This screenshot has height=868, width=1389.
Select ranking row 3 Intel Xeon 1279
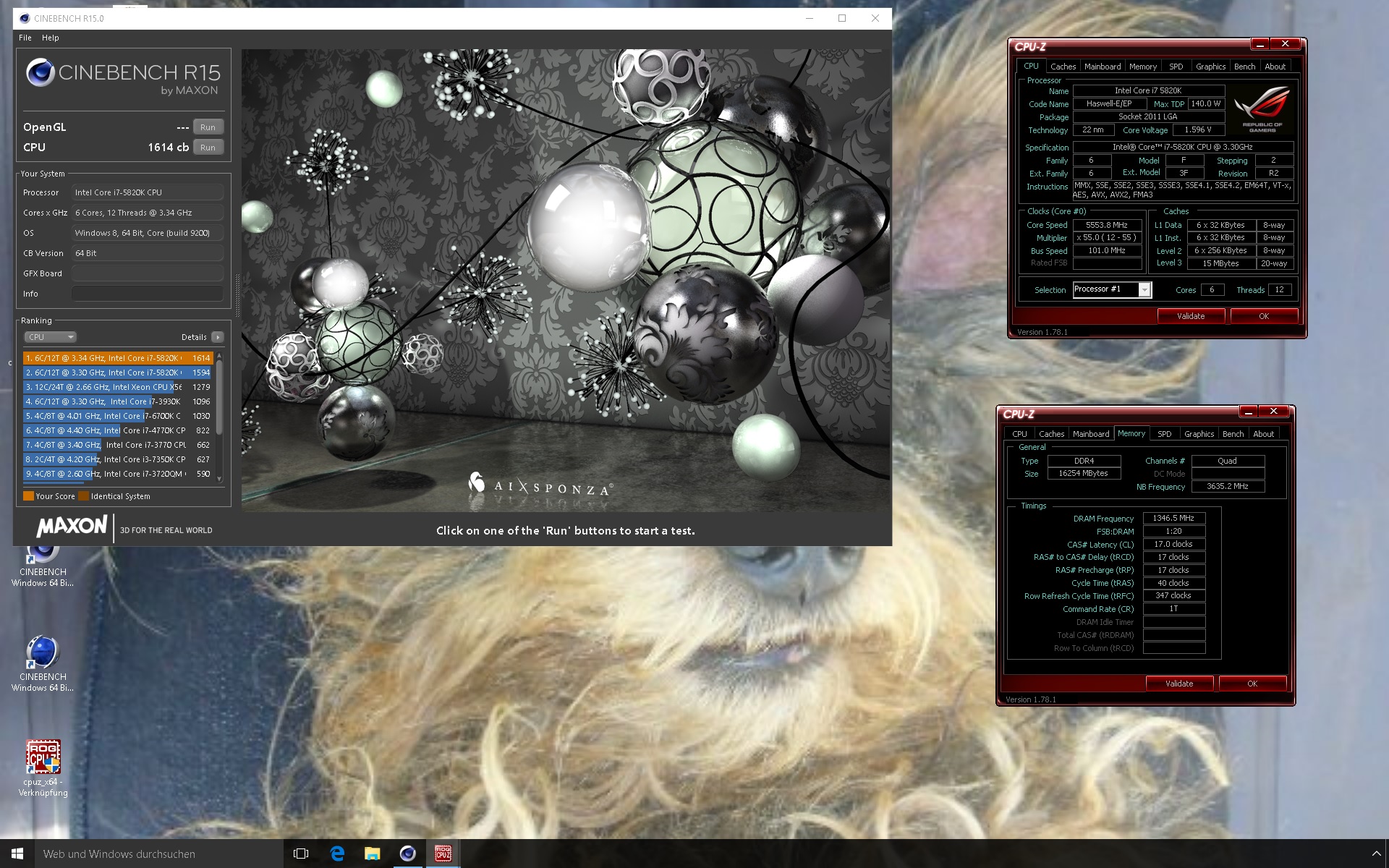[117, 387]
